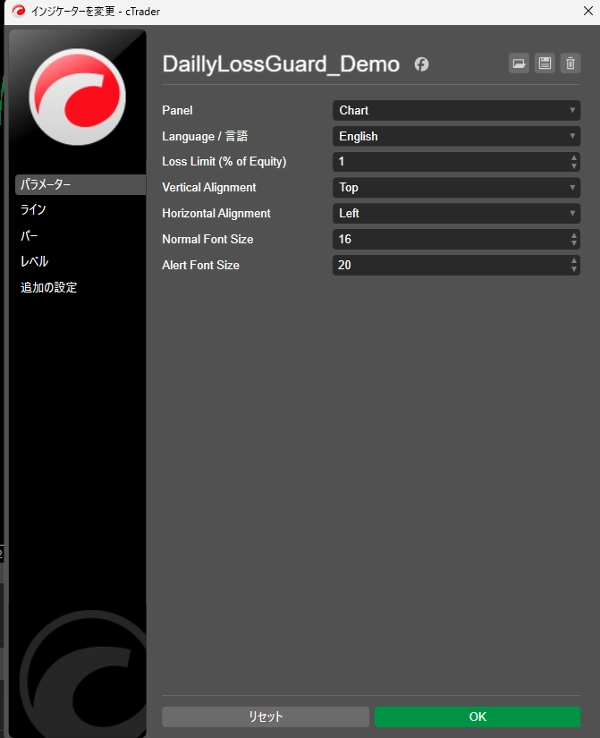This screenshot has width=600, height=738.
Task: Click the save parameters floppy disk icon
Action: [x=544, y=64]
